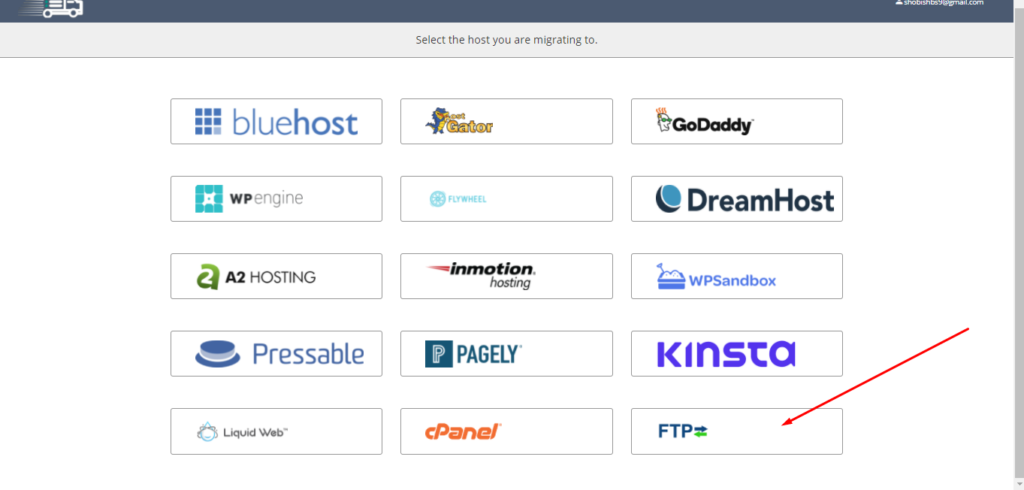Select the FTP migration option

point(737,431)
